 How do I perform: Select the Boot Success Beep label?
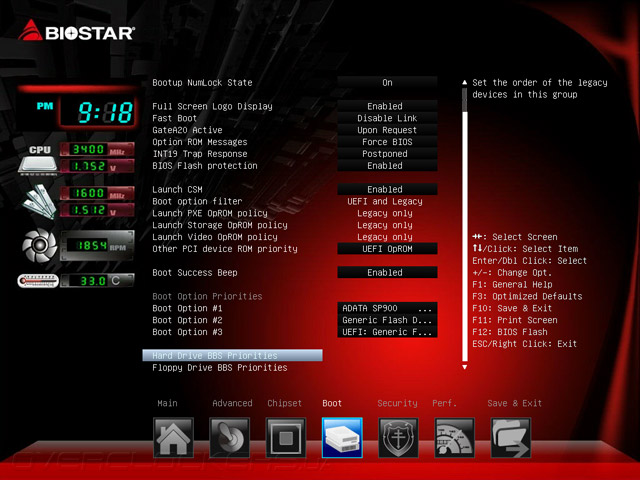pos(195,272)
